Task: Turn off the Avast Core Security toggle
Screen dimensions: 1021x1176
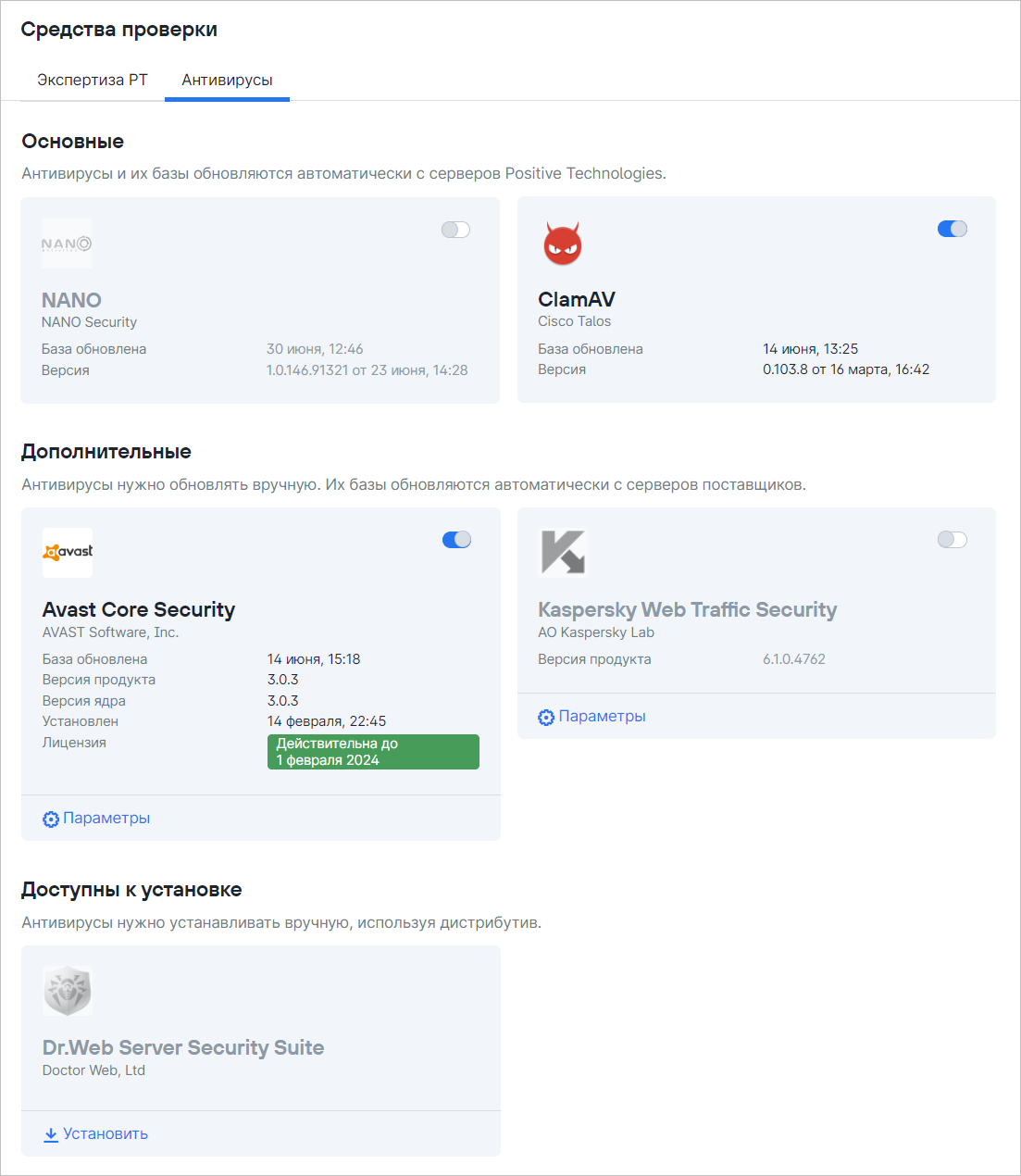Action: [x=456, y=540]
